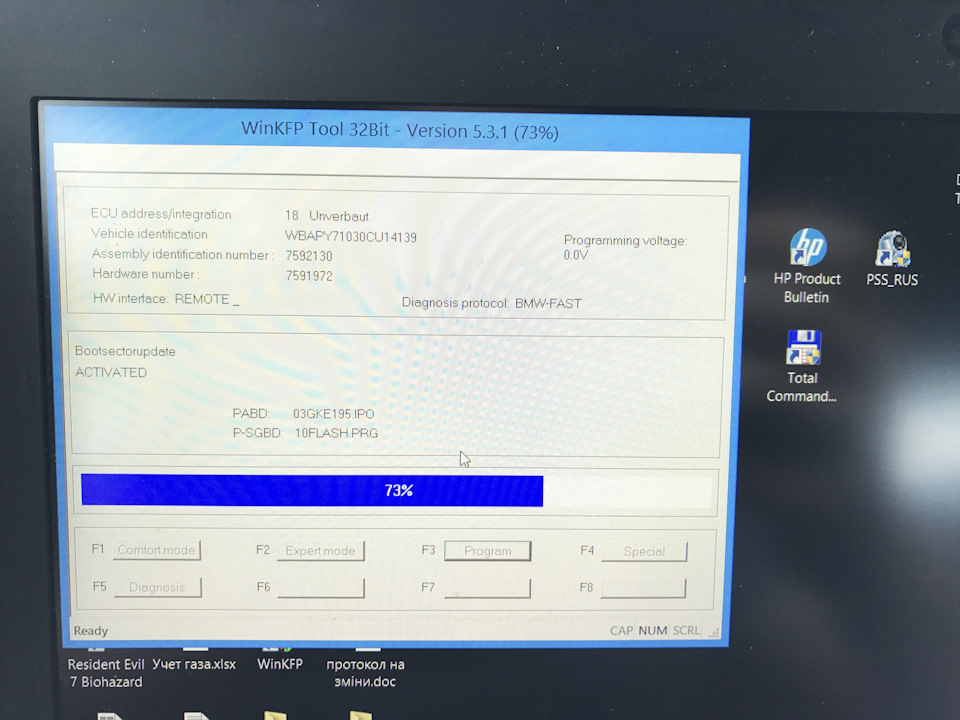
Task: Open the HP Product Bulletin desktop icon
Action: (x=807, y=266)
